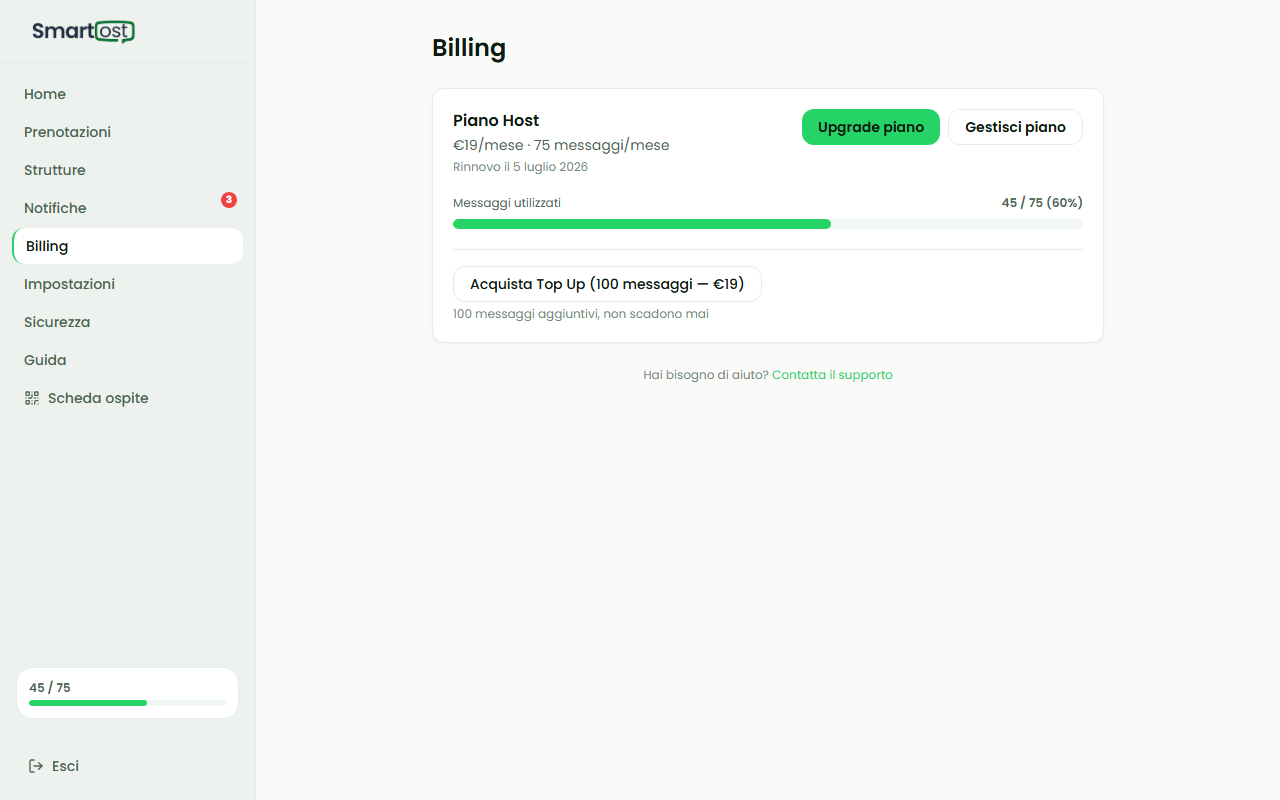Click the Gestisci piano button
Screen dimensions: 1280x800
tap(1015, 127)
